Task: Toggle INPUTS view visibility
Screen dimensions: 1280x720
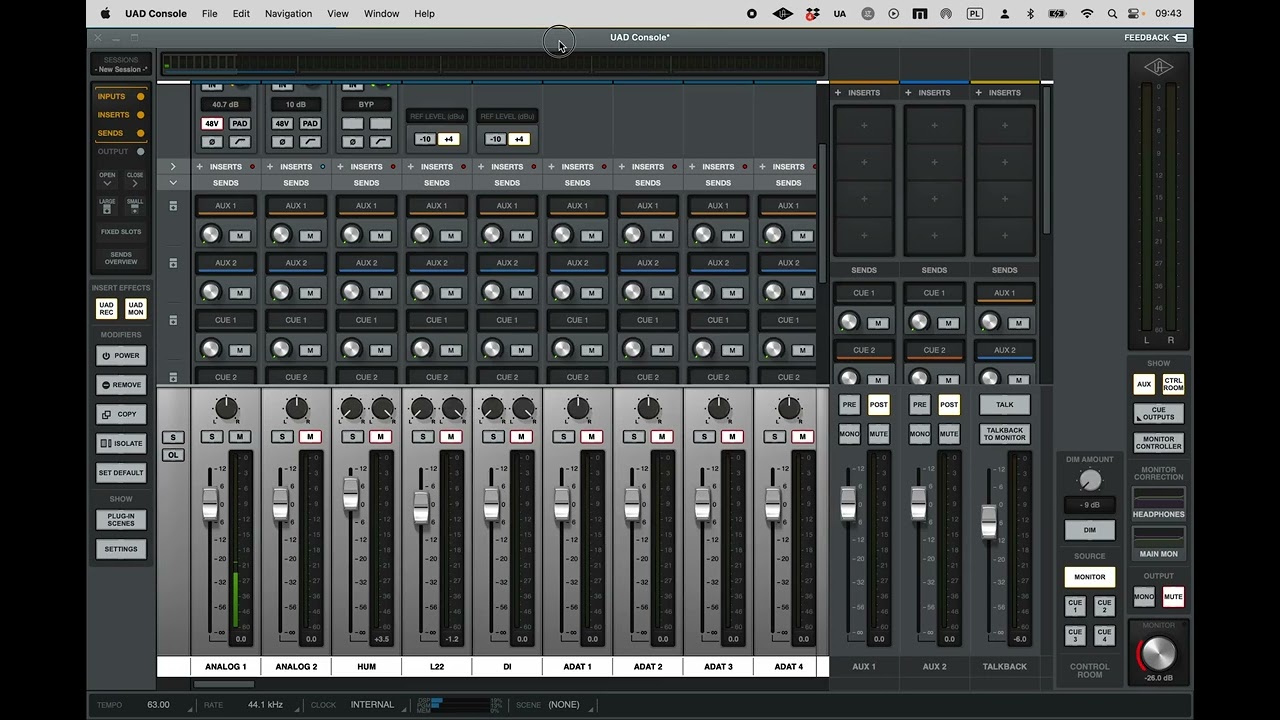Action: [120, 97]
